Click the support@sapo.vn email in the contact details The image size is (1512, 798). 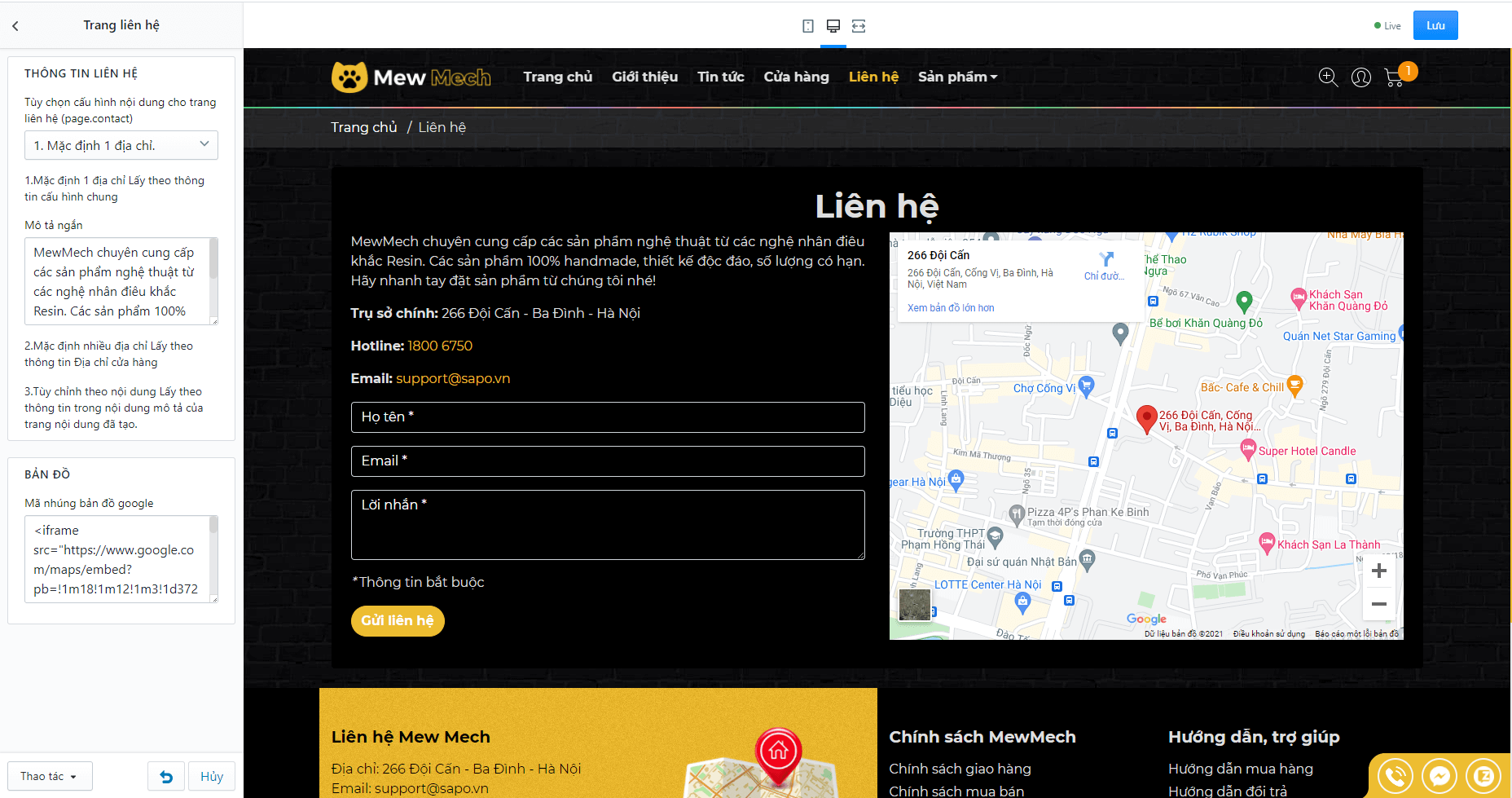453,378
